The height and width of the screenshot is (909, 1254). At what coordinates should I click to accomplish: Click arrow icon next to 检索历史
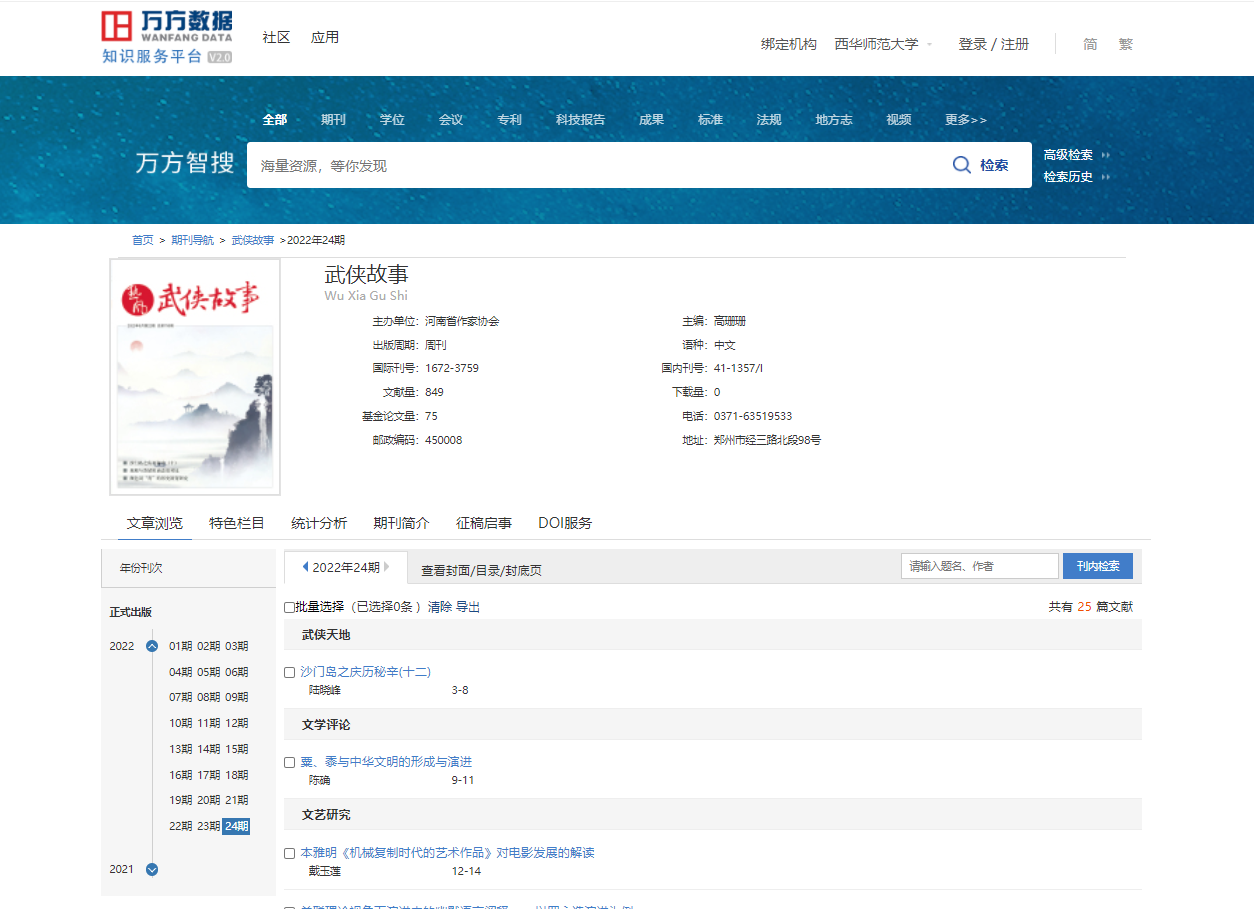point(1105,177)
